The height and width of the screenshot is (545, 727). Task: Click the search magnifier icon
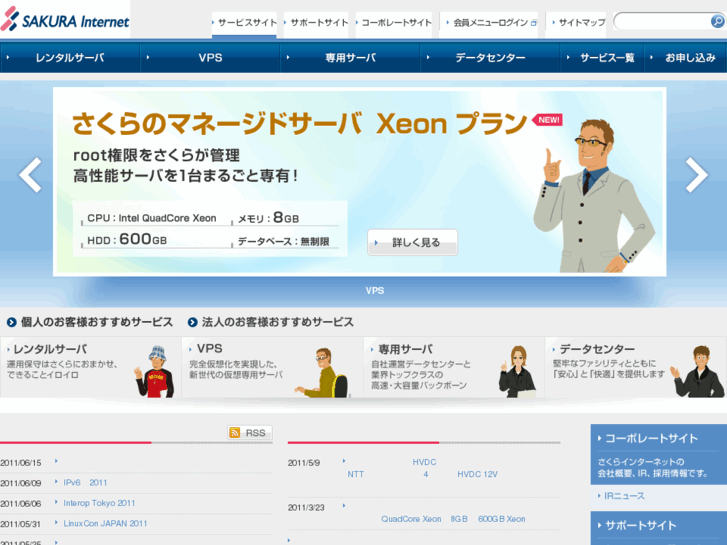click(x=717, y=21)
